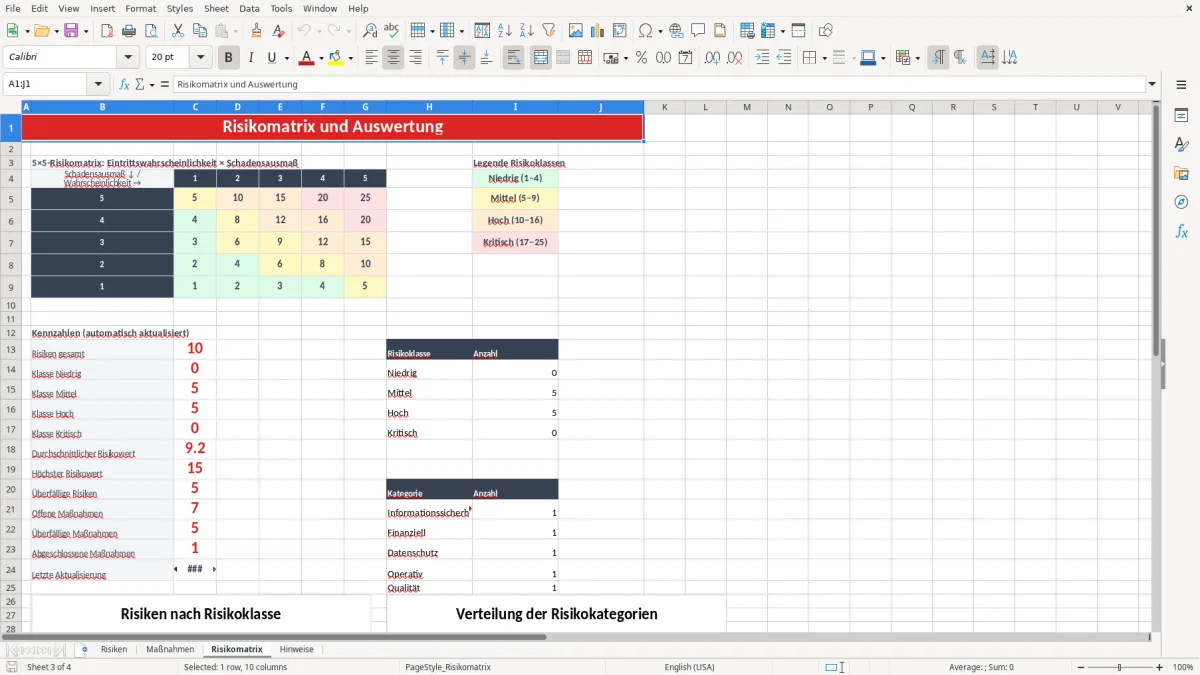Expand the formula bar input line

tap(1152, 84)
